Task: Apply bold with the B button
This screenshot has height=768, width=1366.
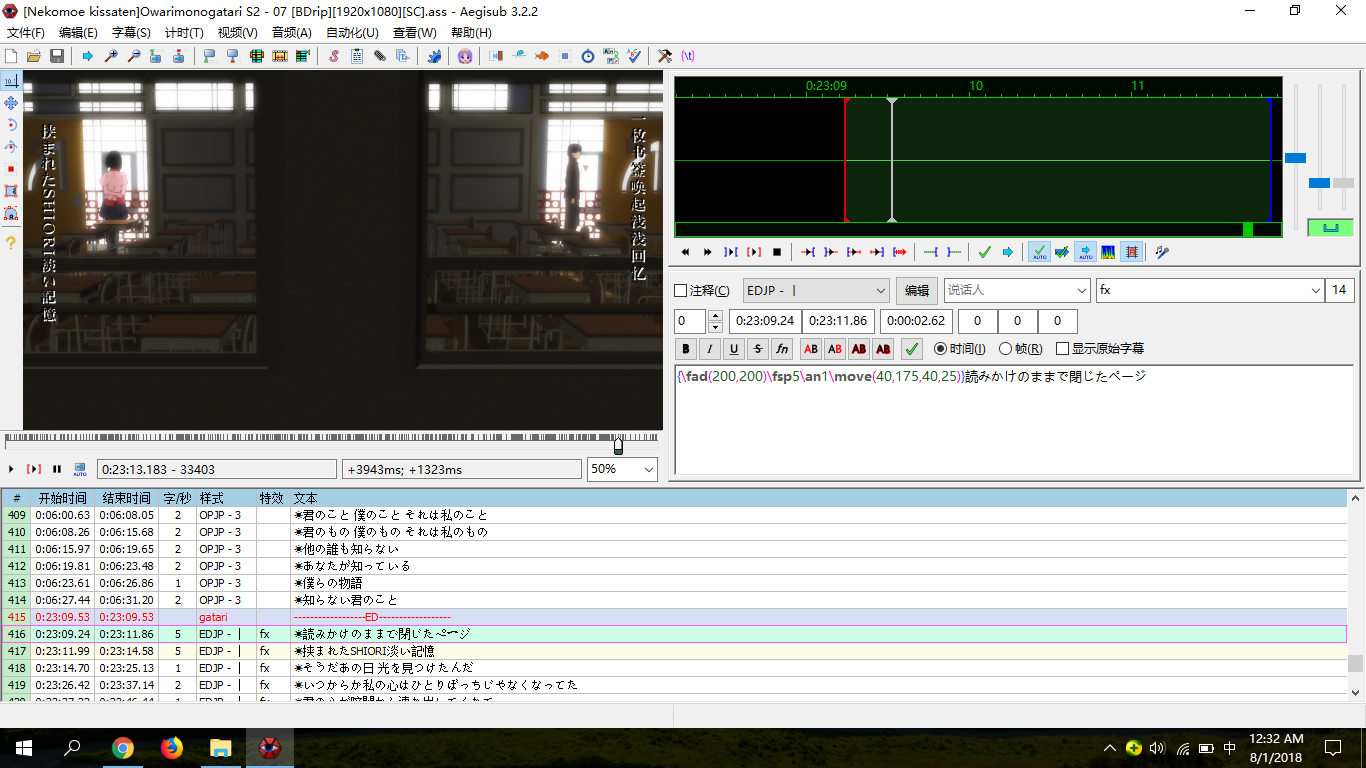Action: 686,349
